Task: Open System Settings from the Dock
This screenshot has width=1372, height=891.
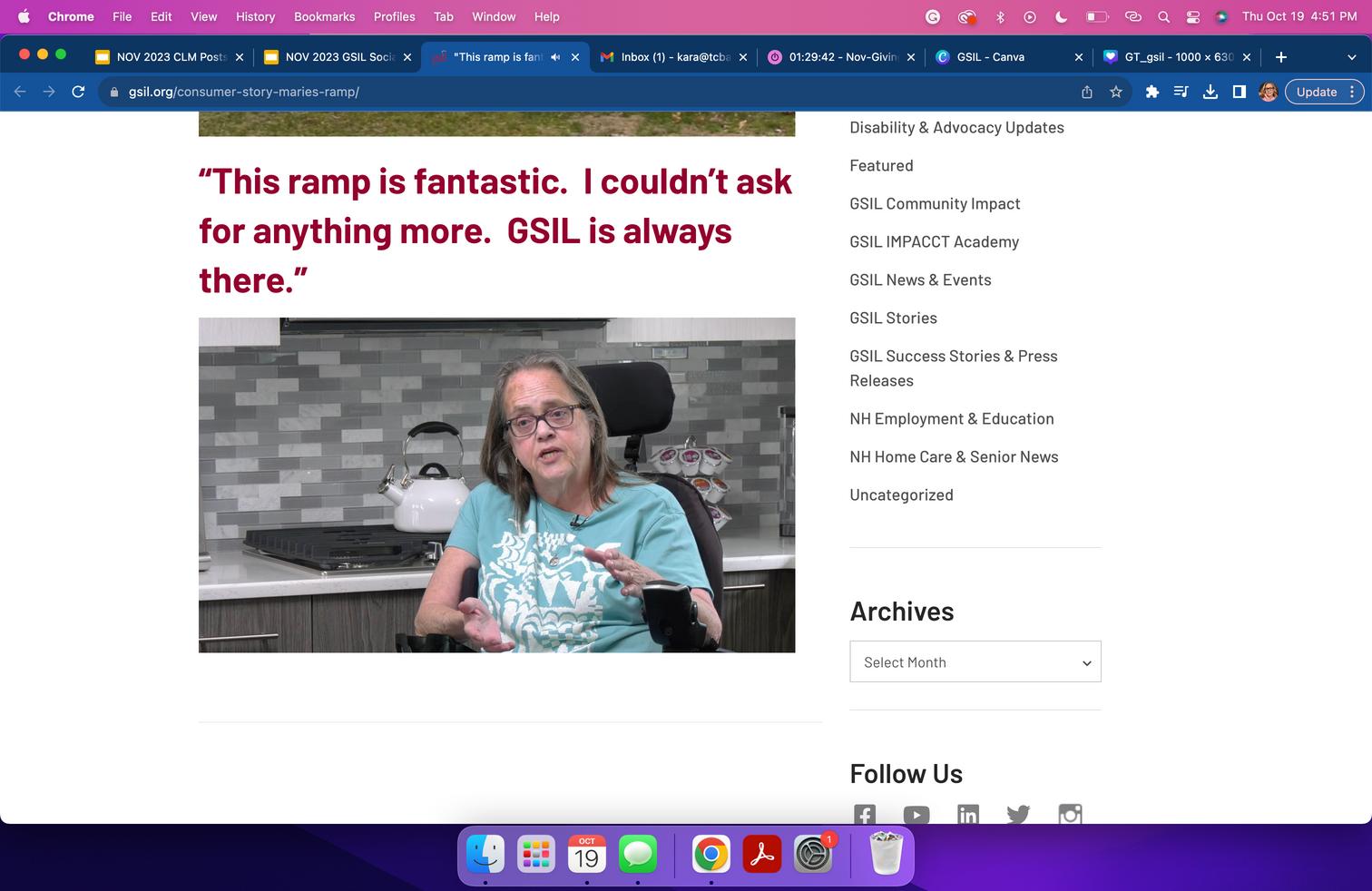Action: pyautogui.click(x=813, y=854)
